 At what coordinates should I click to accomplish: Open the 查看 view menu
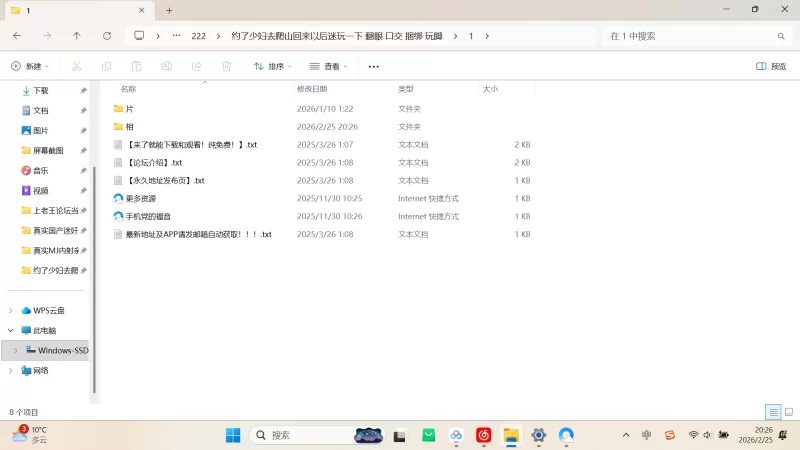coord(328,66)
